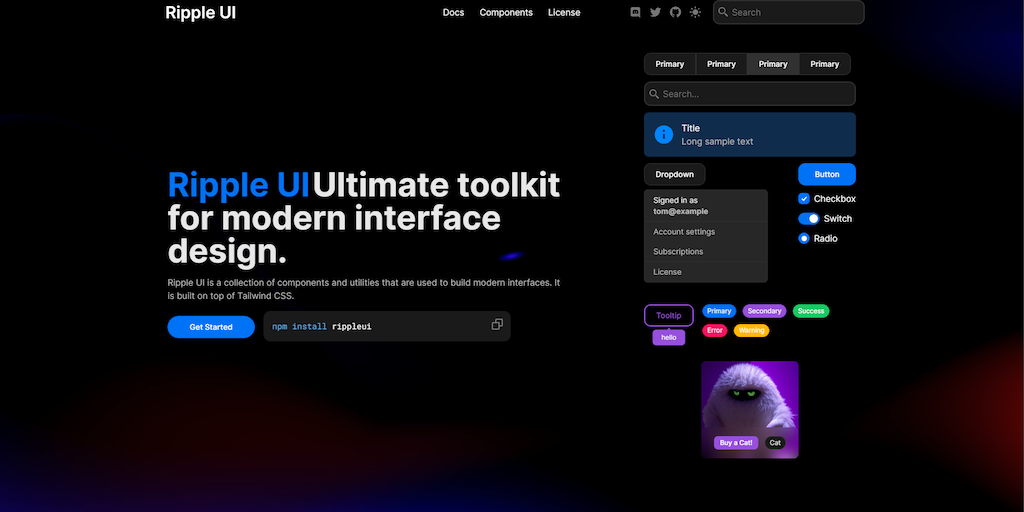
Task: Toggle the Checkbox demo control
Action: [x=804, y=199]
